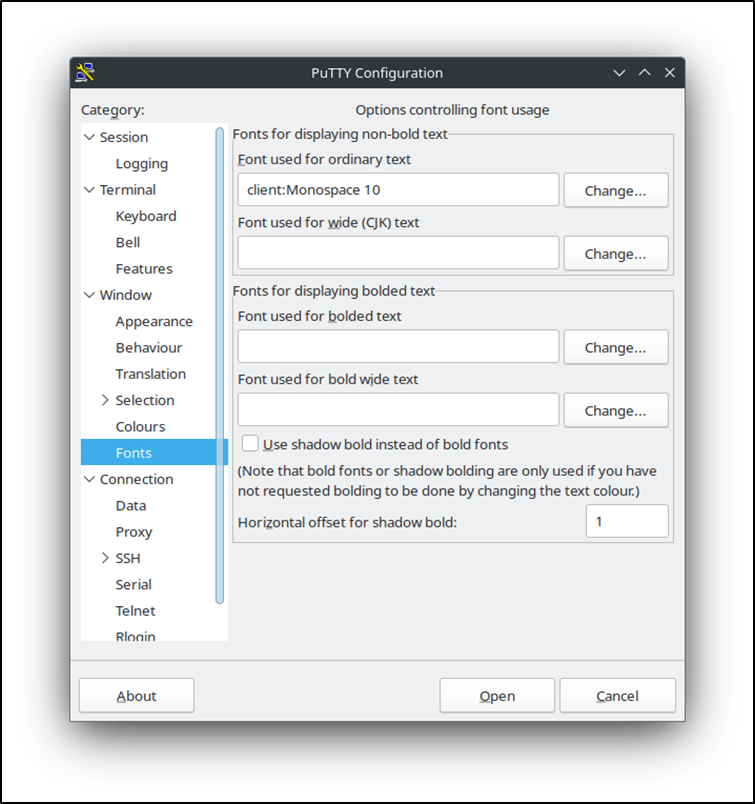Open the Keyboard settings category
The width and height of the screenshot is (755, 804).
[146, 216]
